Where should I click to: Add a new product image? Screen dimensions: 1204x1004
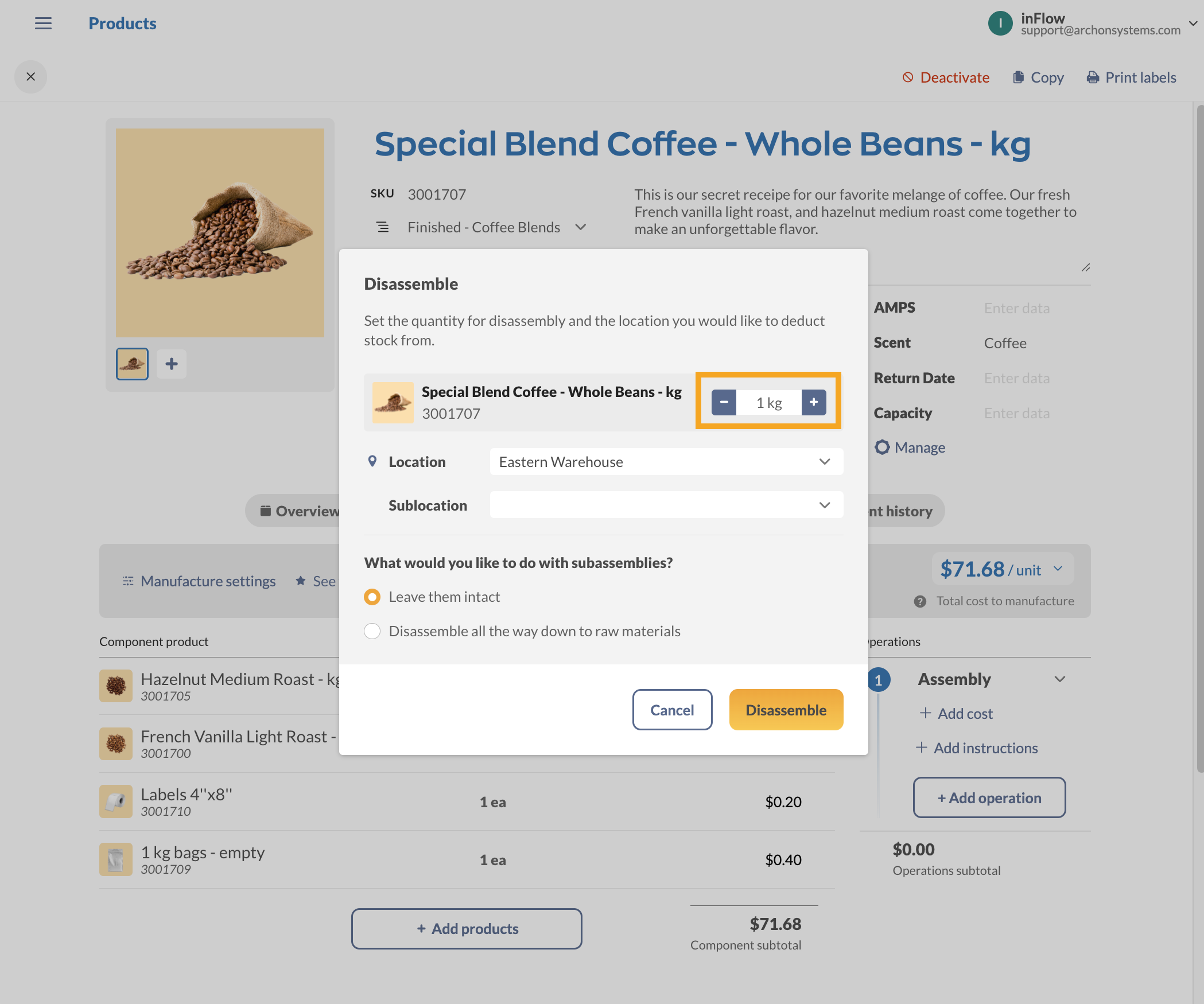point(171,364)
